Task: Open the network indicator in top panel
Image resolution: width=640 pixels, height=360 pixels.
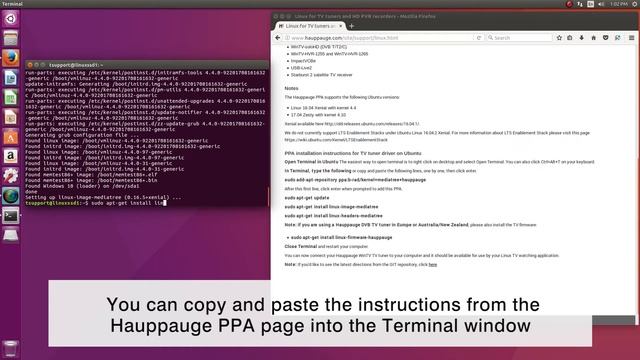Action: [x=580, y=4]
